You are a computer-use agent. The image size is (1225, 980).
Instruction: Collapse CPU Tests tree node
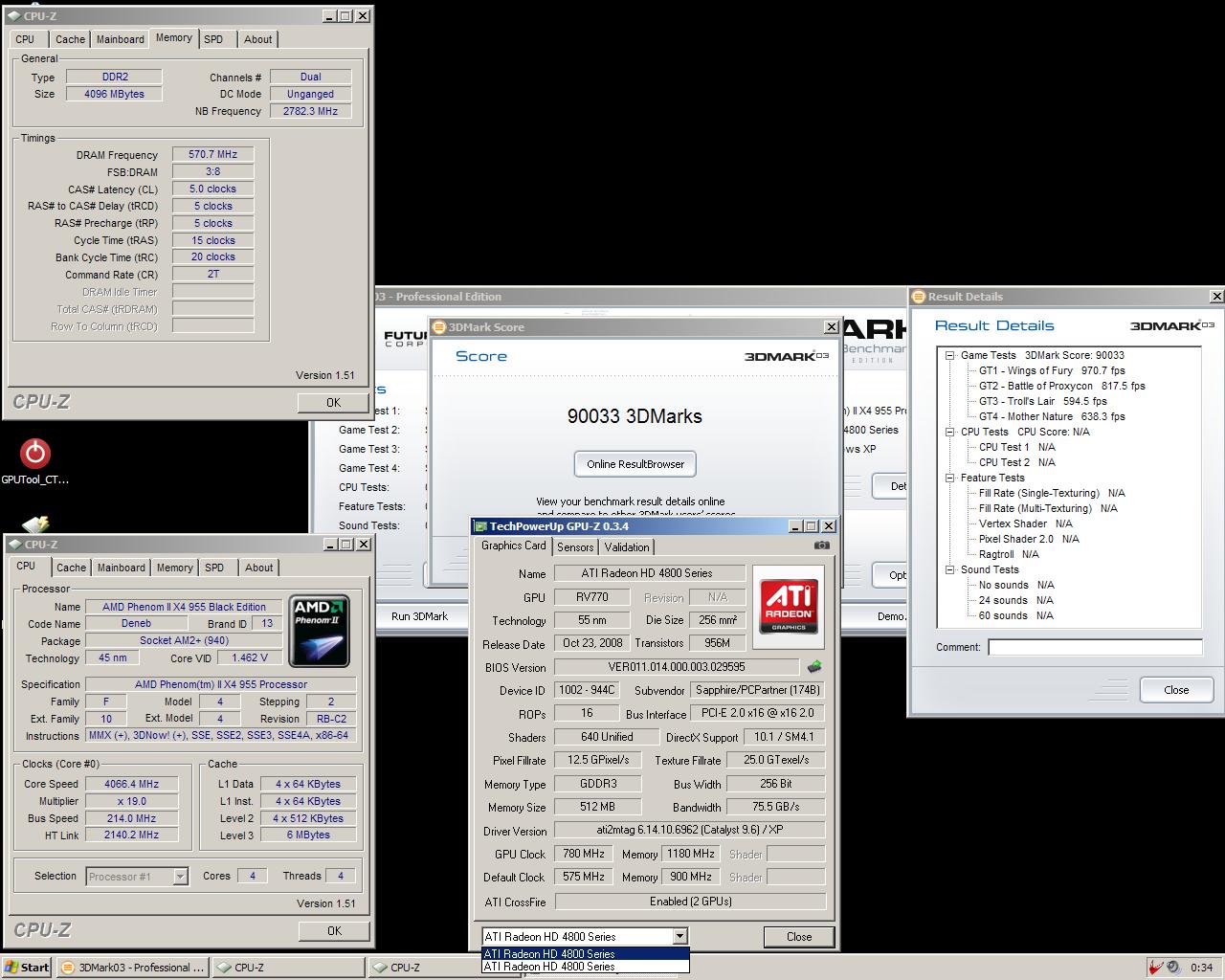950,432
